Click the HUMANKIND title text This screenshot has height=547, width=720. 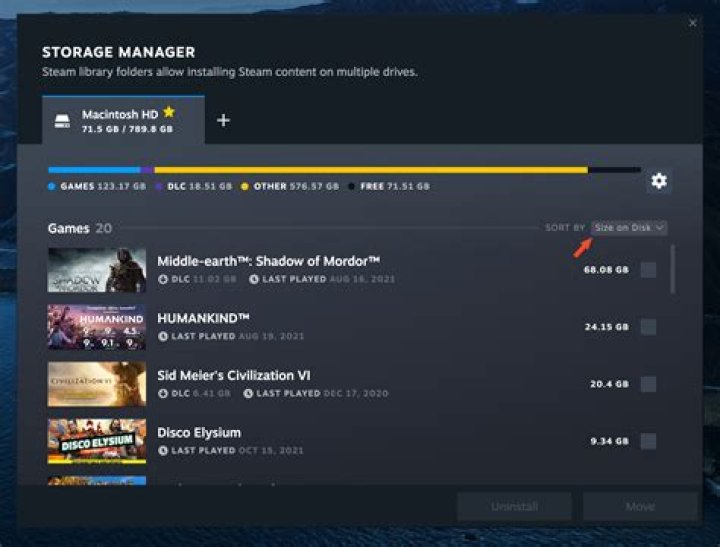(203, 318)
